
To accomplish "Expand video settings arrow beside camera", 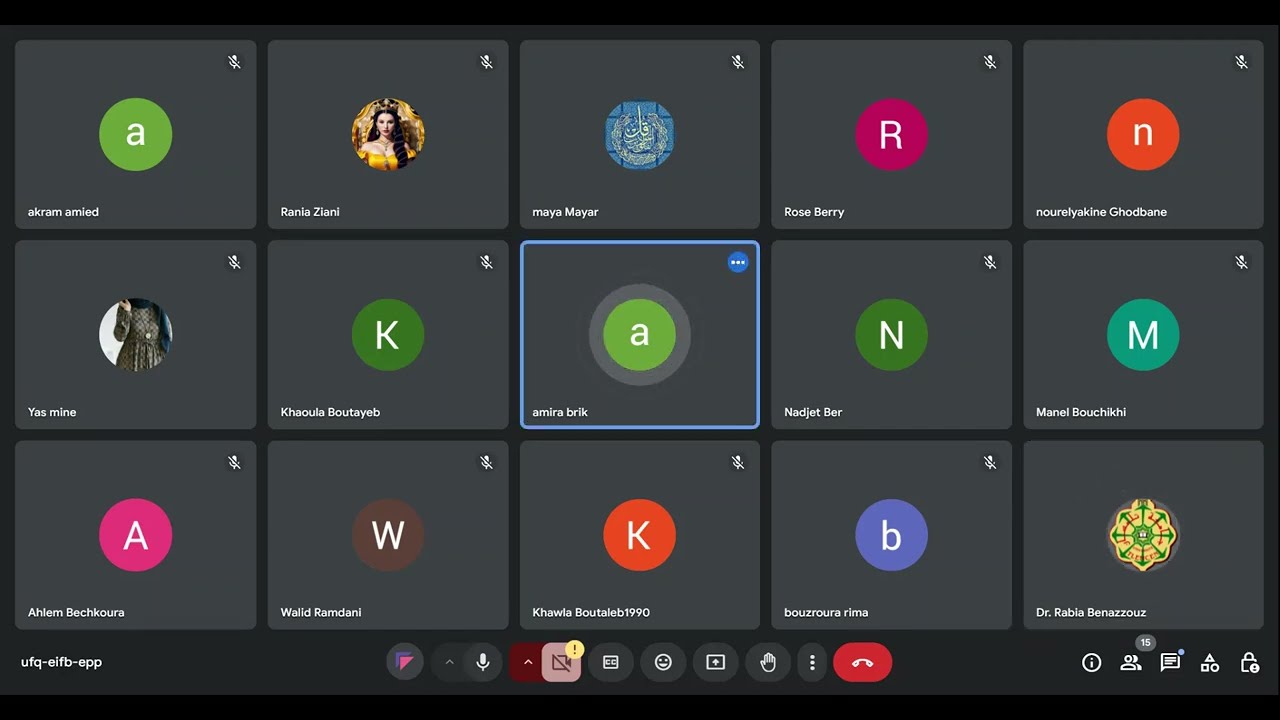I will tap(527, 662).
